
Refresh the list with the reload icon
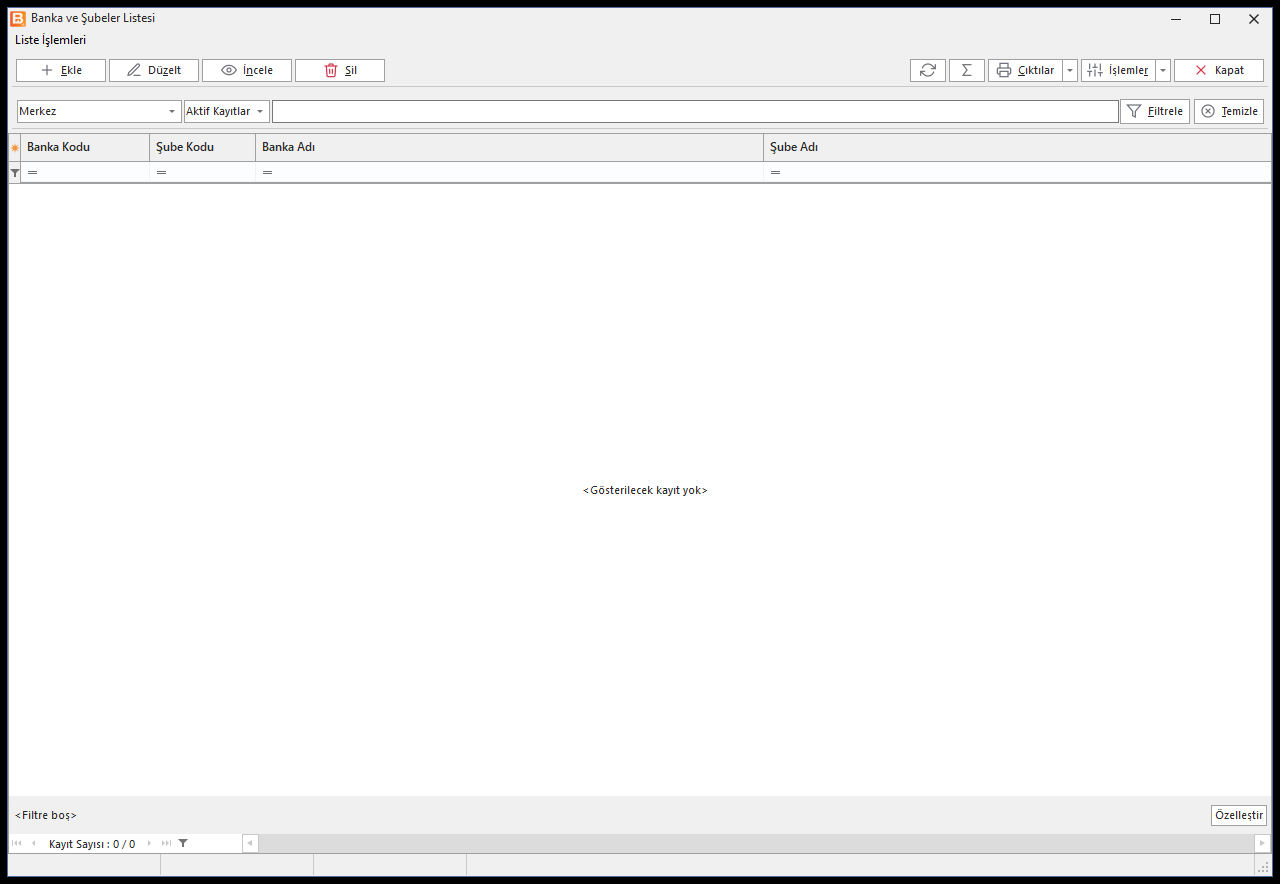coord(928,70)
